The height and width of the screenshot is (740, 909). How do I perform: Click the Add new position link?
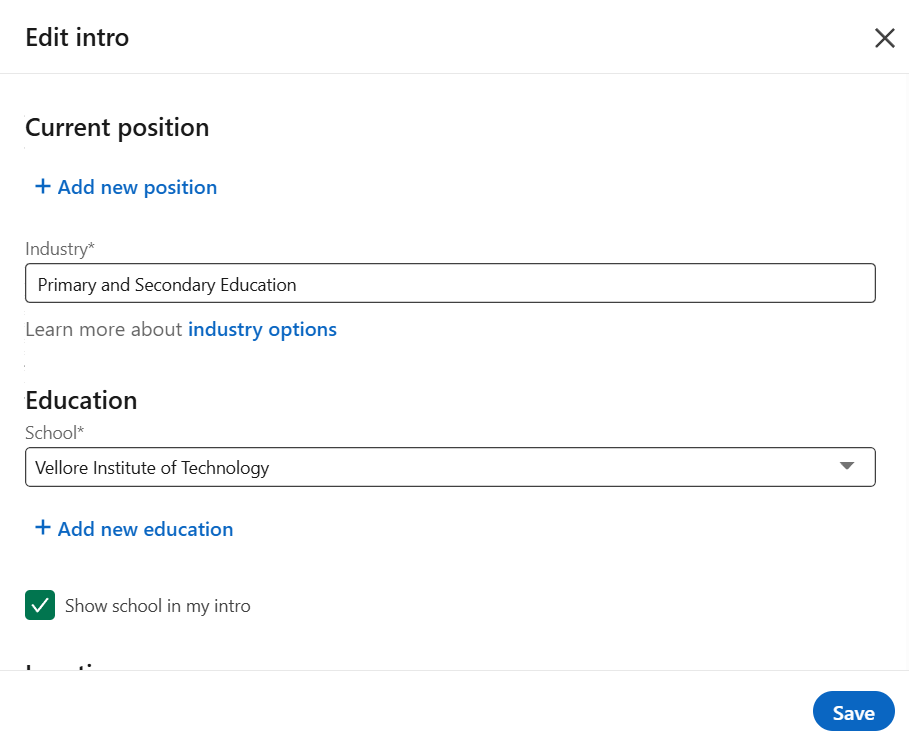137,187
